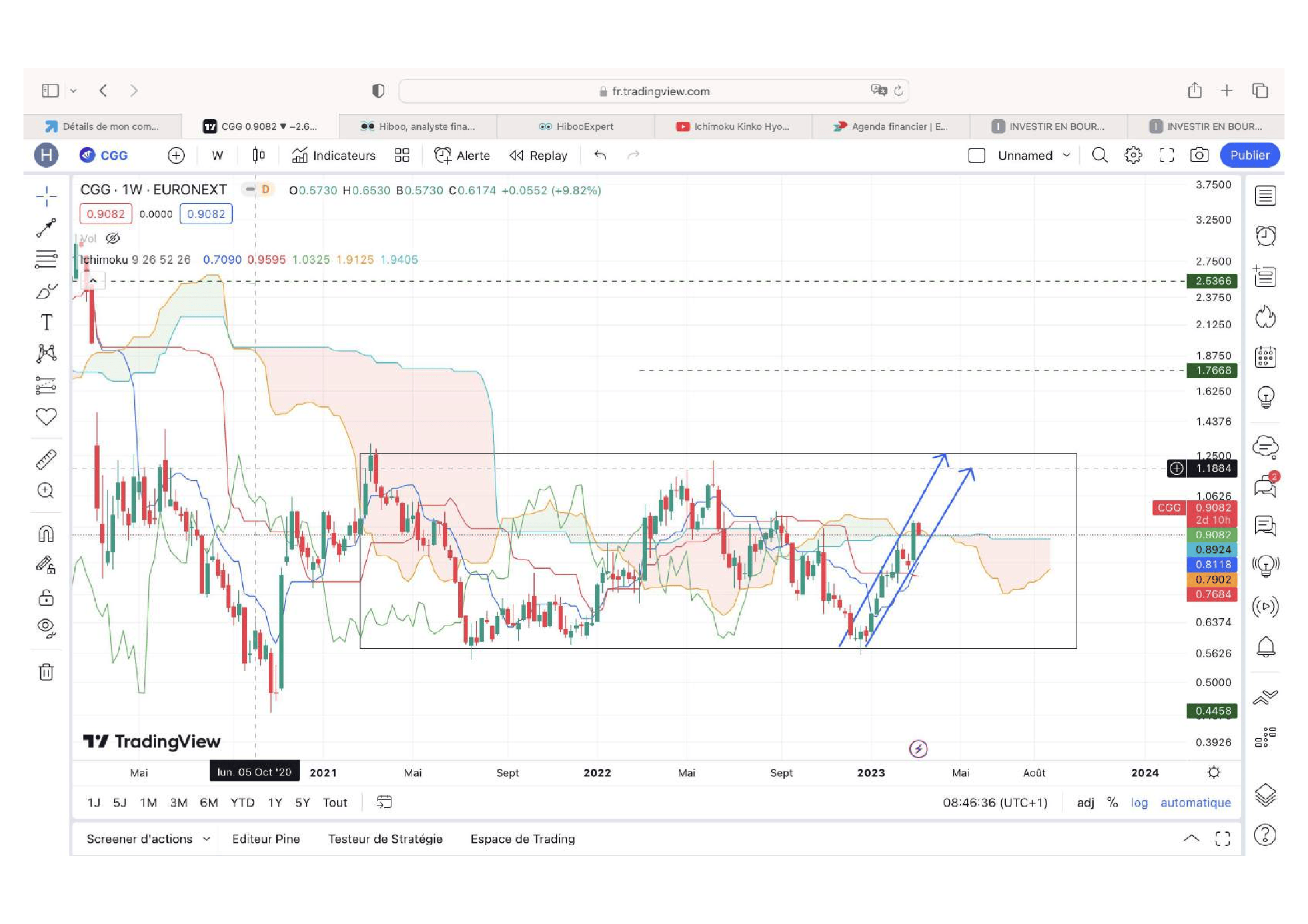Select the 1Y time range button

[275, 803]
